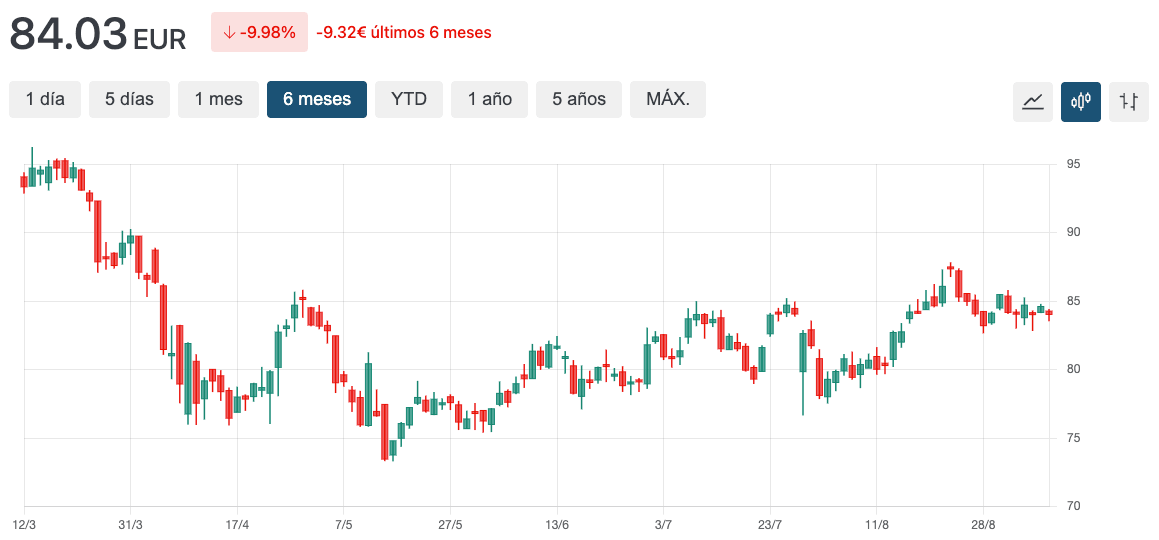1159x540 pixels.
Task: Click the 13/6 date label on the x-axis
Action: (x=557, y=525)
